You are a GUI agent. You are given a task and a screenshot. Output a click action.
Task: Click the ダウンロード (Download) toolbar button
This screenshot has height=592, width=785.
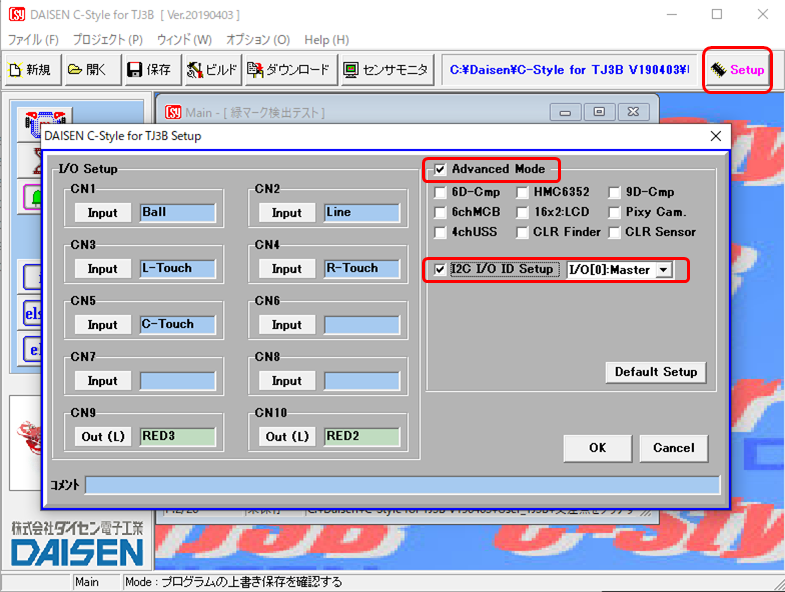291,70
